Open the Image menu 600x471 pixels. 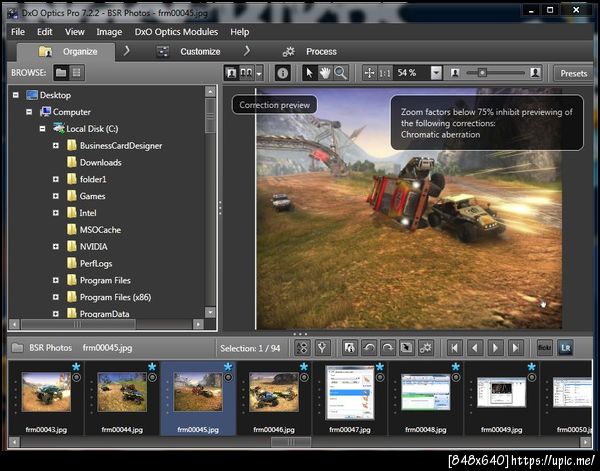tap(109, 32)
